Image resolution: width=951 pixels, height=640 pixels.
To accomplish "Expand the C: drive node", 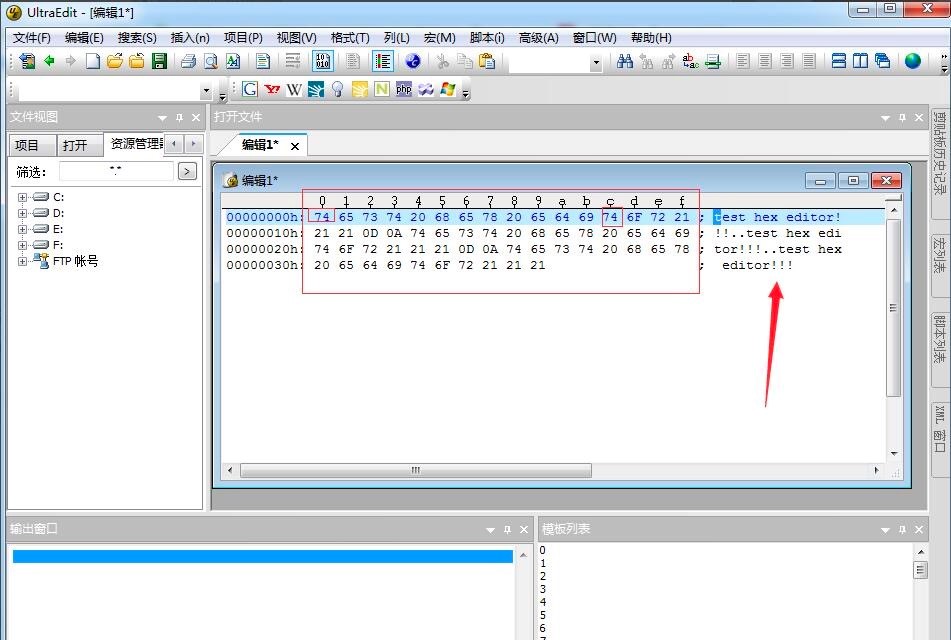I will coord(22,197).
